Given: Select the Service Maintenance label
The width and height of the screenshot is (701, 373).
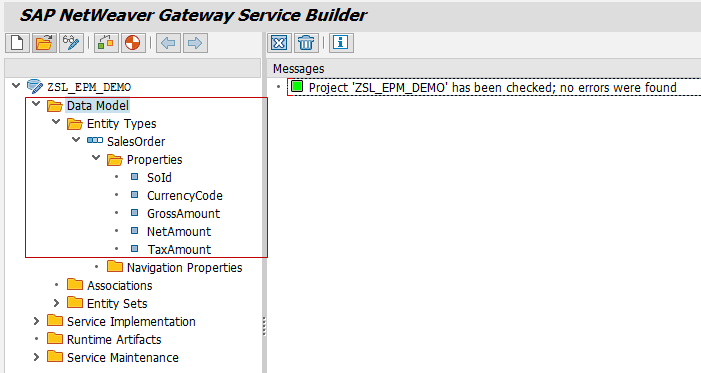Looking at the screenshot, I should click(x=122, y=357).
